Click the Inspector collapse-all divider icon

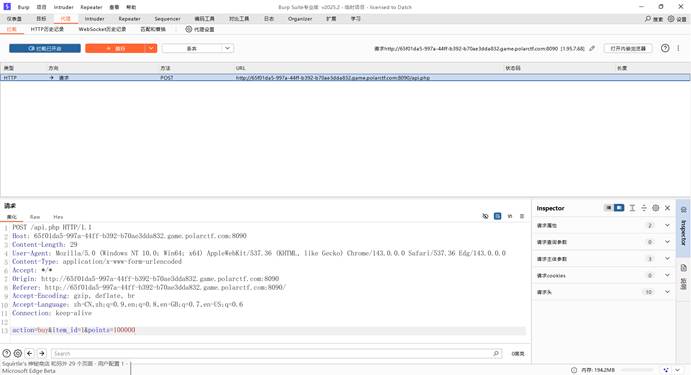click(x=644, y=208)
